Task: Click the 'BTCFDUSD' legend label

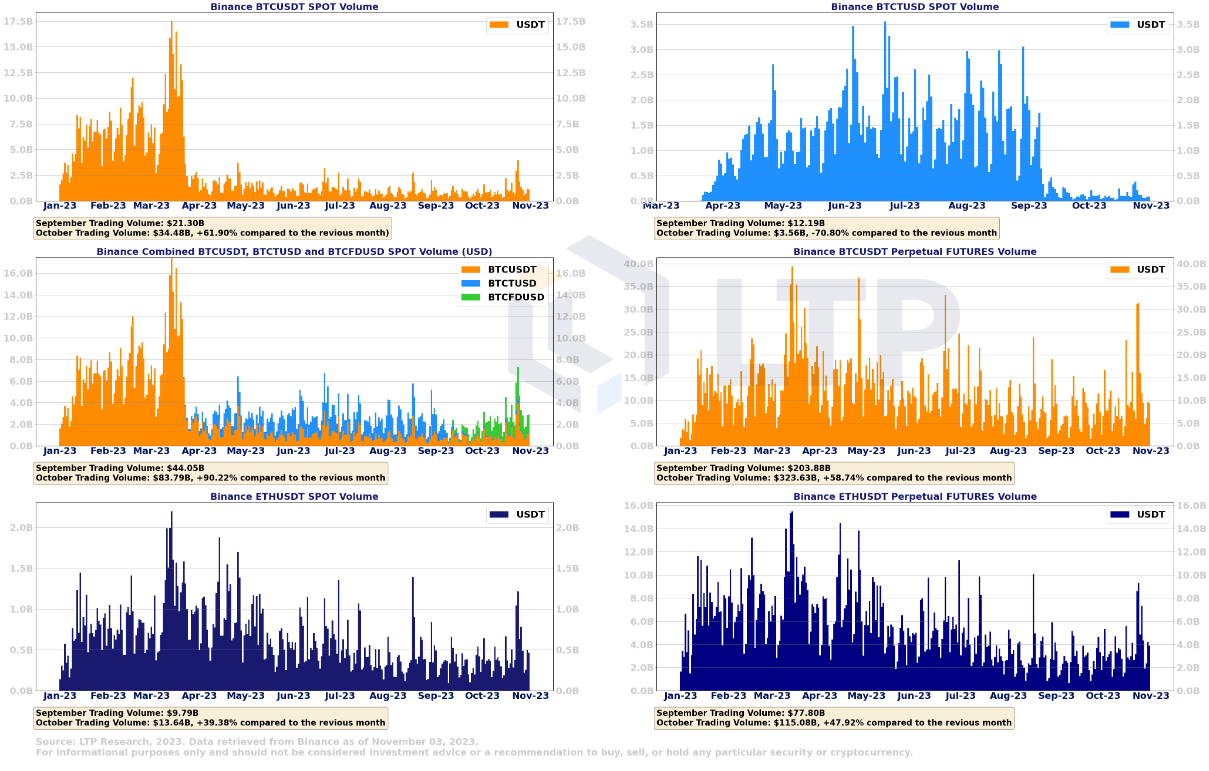Action: coord(516,297)
